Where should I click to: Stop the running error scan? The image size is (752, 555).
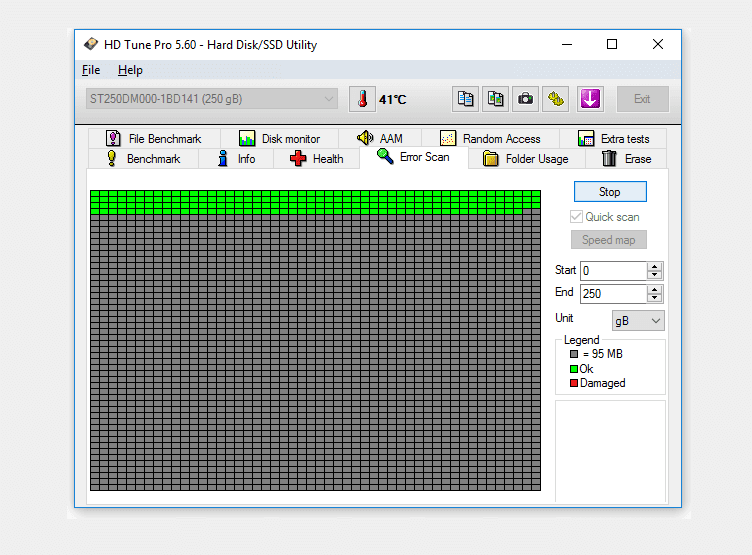click(610, 192)
